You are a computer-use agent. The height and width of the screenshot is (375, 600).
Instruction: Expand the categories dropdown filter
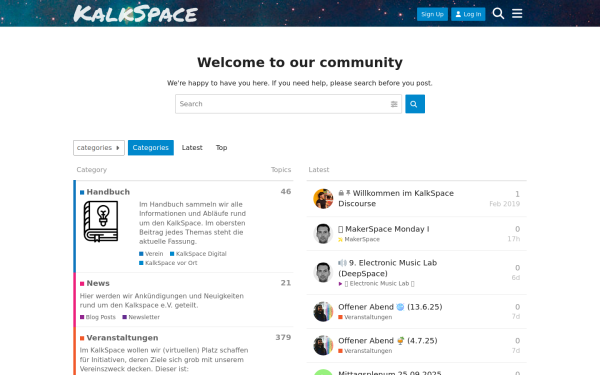pyautogui.click(x=99, y=148)
